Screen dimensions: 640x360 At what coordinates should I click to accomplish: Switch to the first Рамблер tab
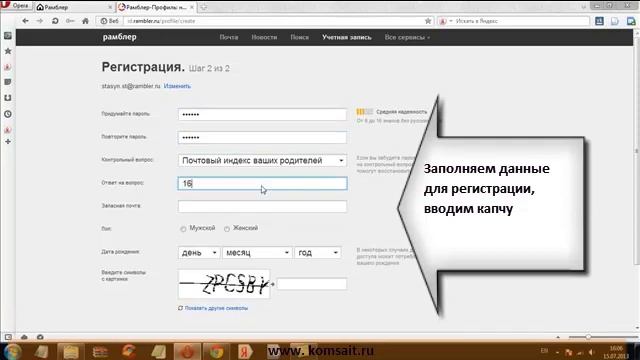73,7
